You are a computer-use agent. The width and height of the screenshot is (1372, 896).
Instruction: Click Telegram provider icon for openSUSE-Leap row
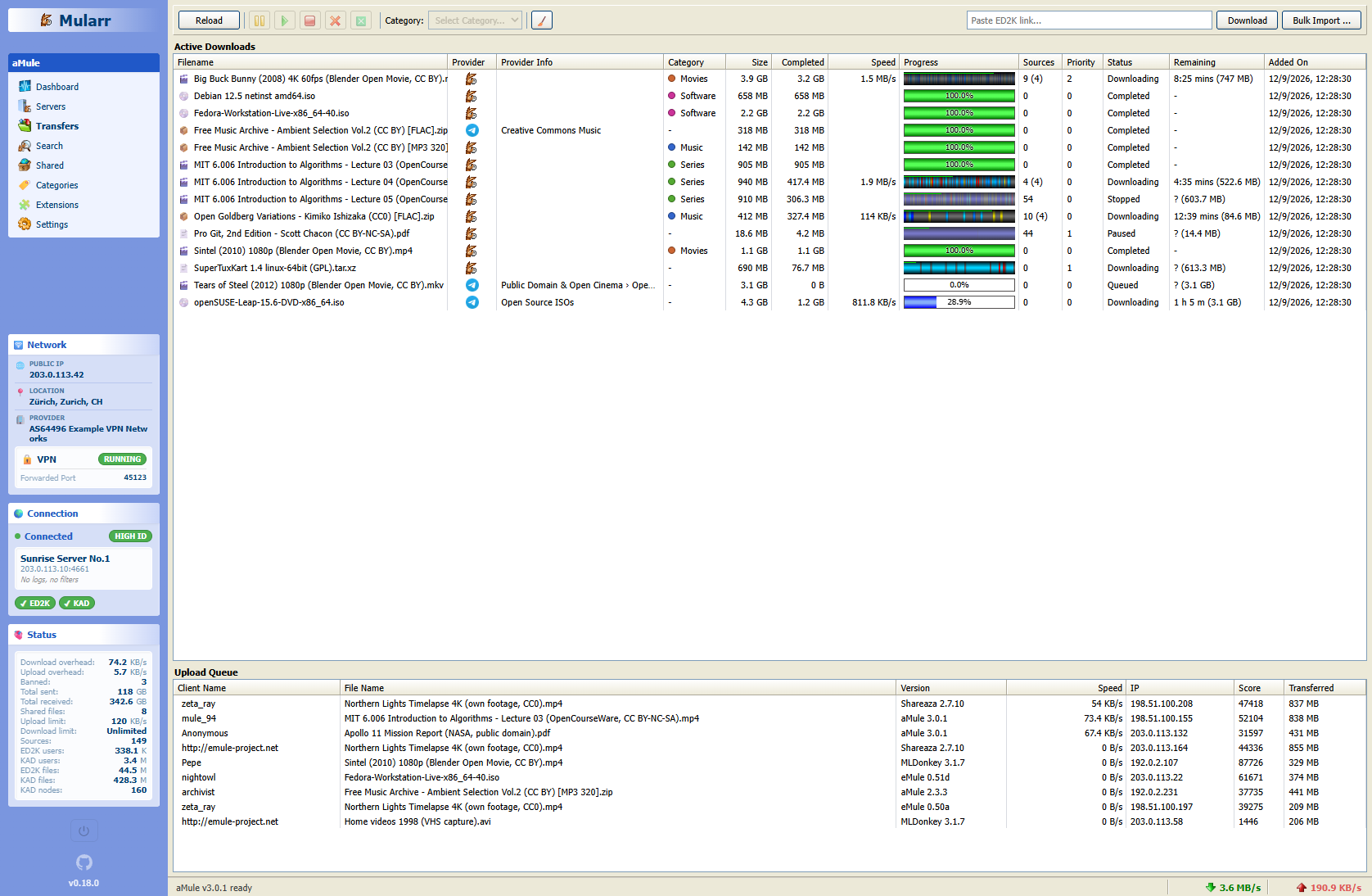click(472, 302)
